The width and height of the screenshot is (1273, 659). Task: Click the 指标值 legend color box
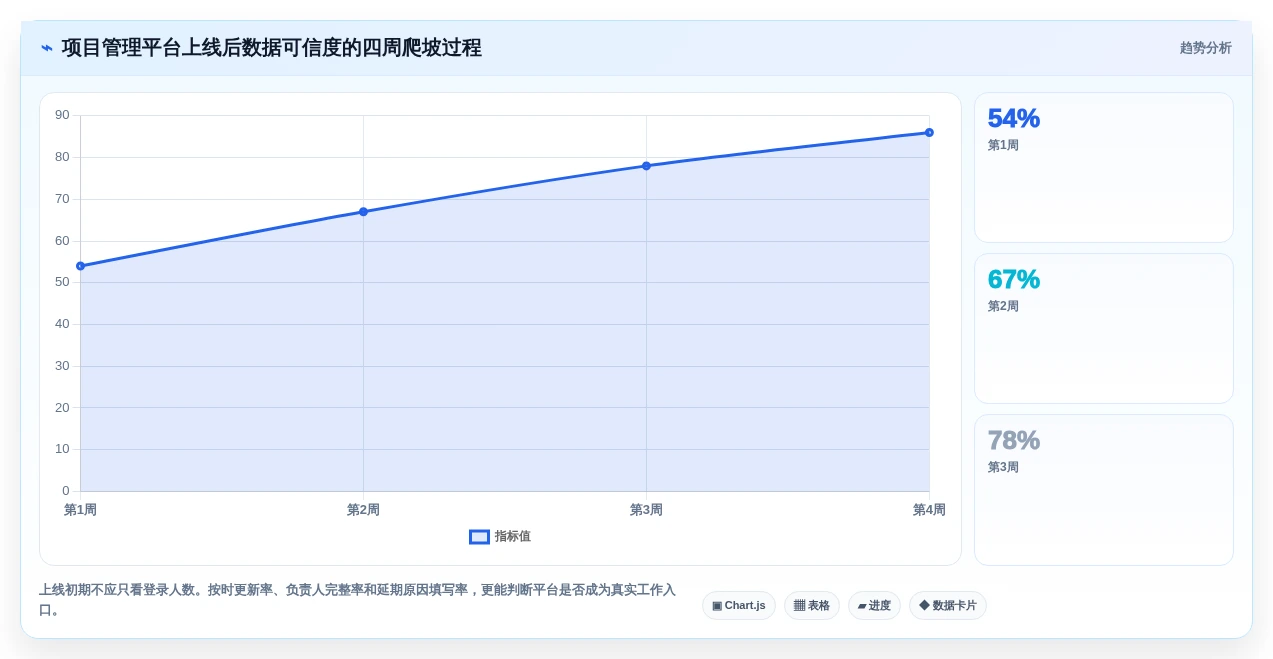(479, 537)
